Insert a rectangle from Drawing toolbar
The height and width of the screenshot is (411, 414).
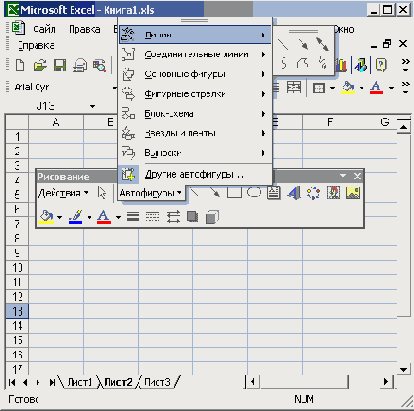click(234, 193)
